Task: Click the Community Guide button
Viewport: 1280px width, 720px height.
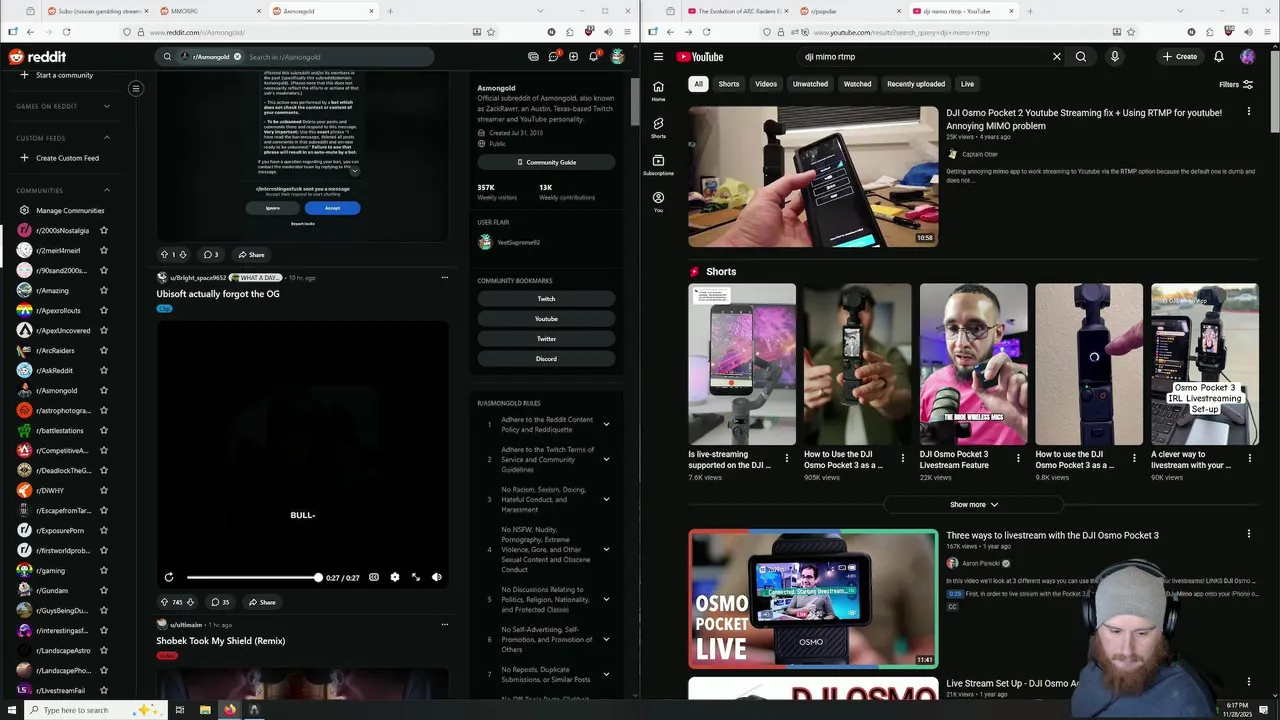Action: [546, 162]
